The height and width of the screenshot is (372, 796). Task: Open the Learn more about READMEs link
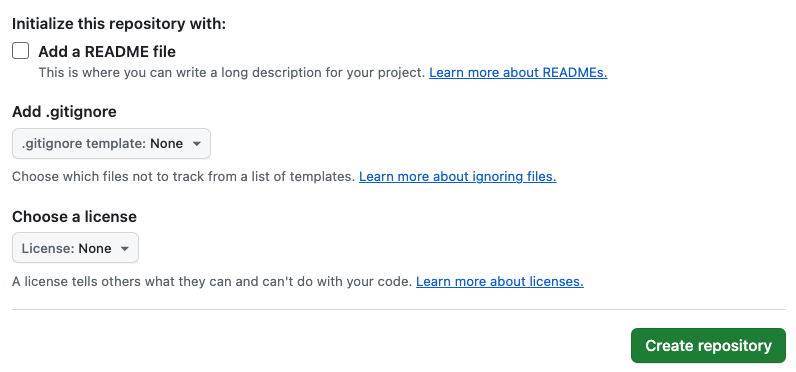click(x=518, y=73)
